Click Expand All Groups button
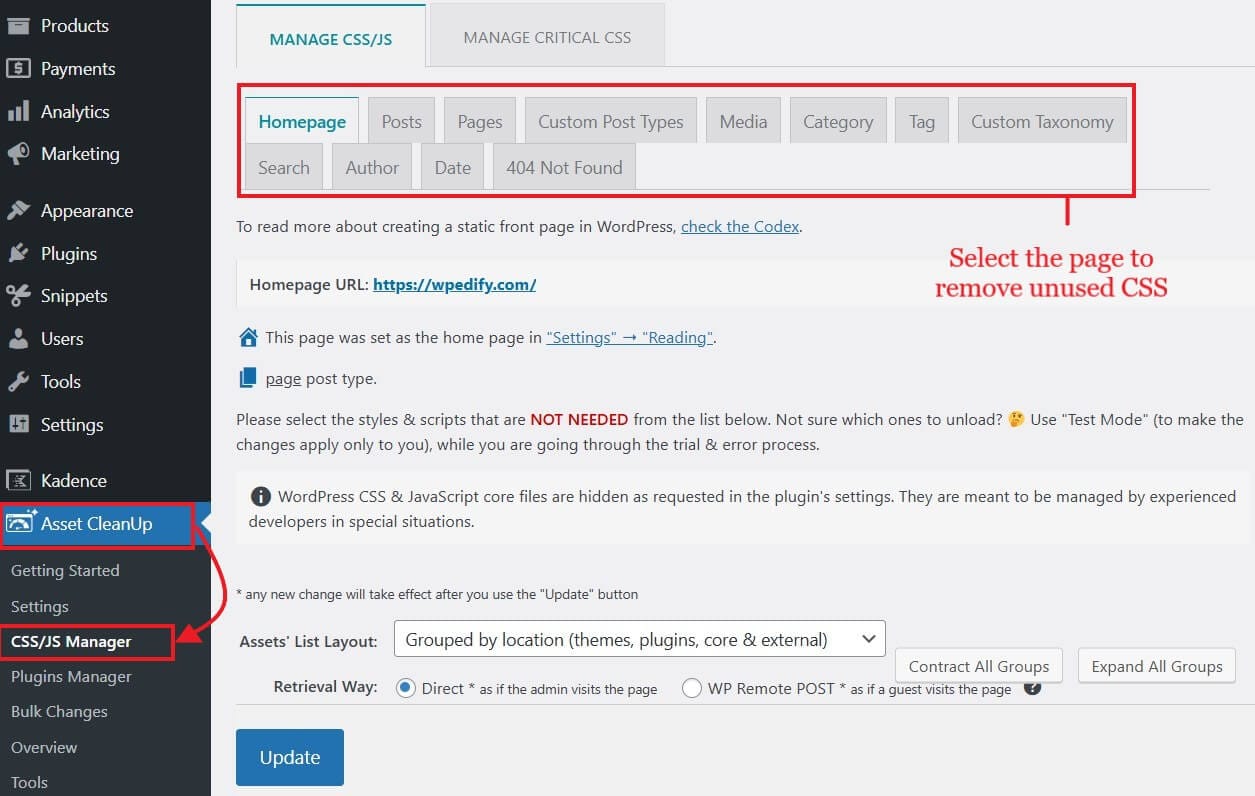1255x796 pixels. point(1157,666)
